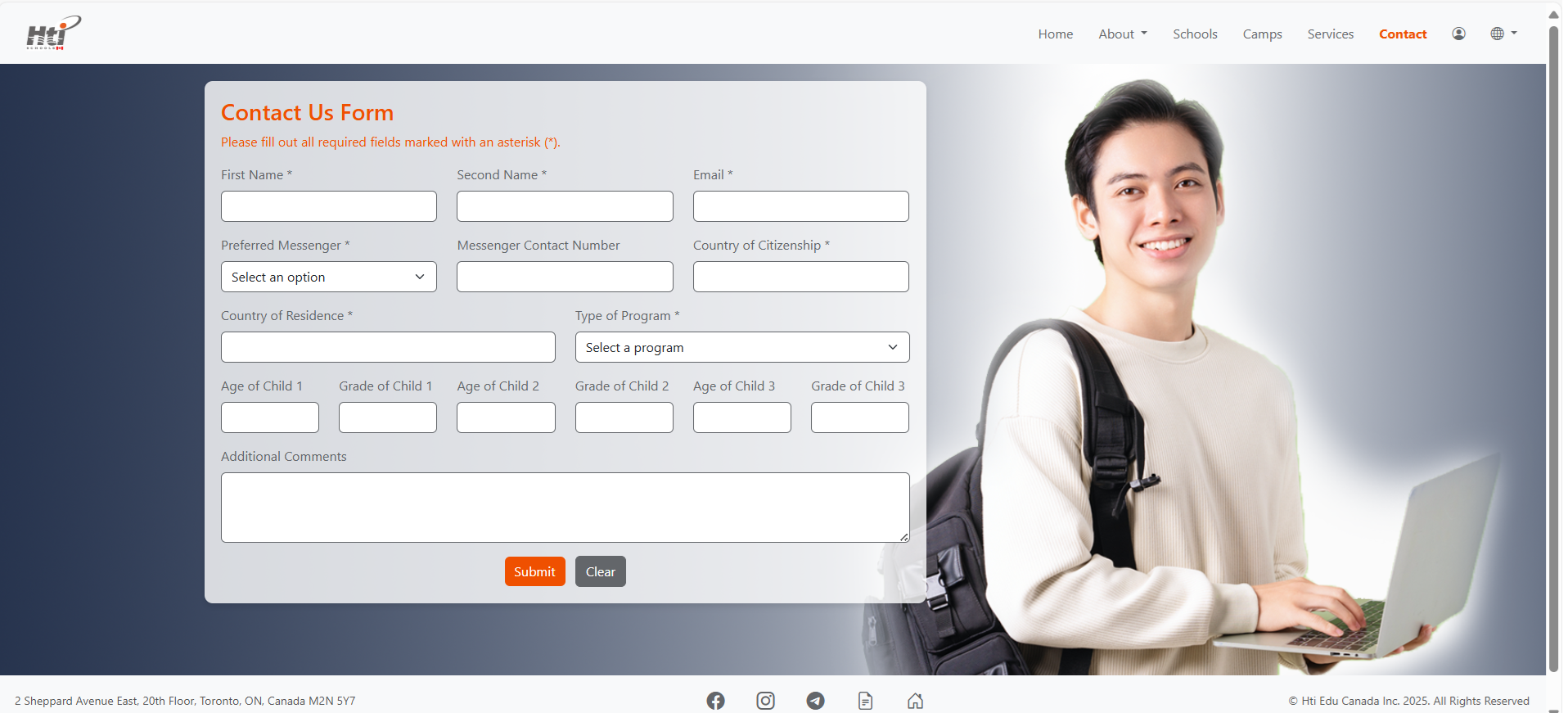Select the Additional Comments text area
The image size is (1568, 713).
coord(565,507)
